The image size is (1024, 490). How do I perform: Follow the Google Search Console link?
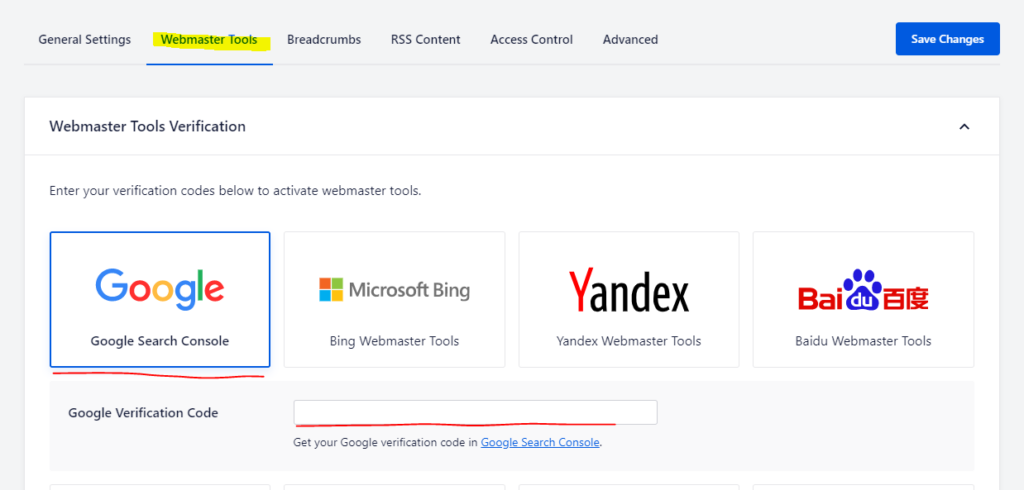(x=540, y=442)
